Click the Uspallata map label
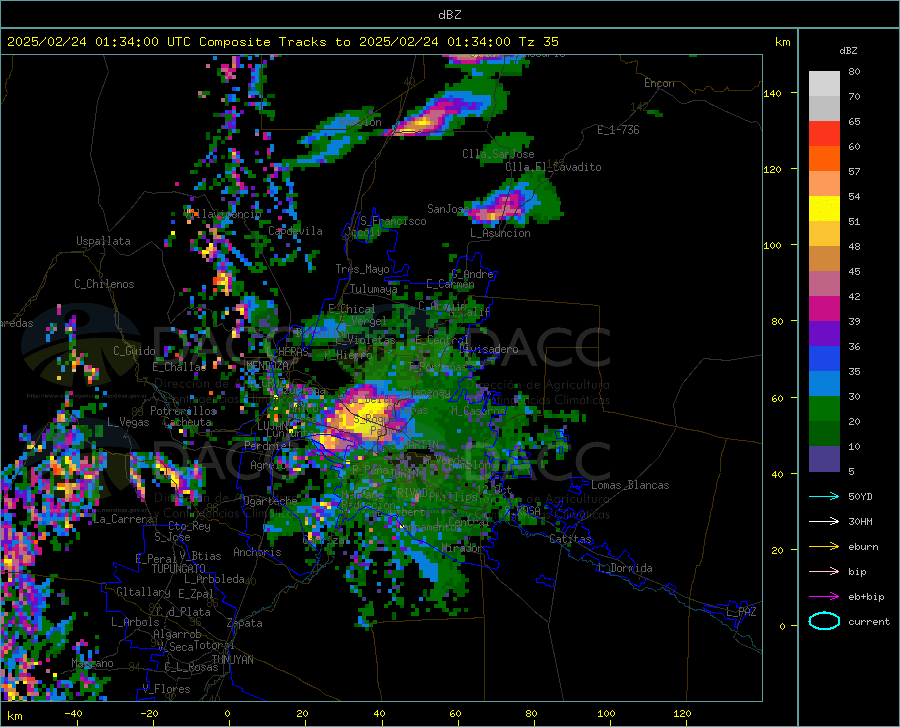The height and width of the screenshot is (727, 900). tap(103, 241)
